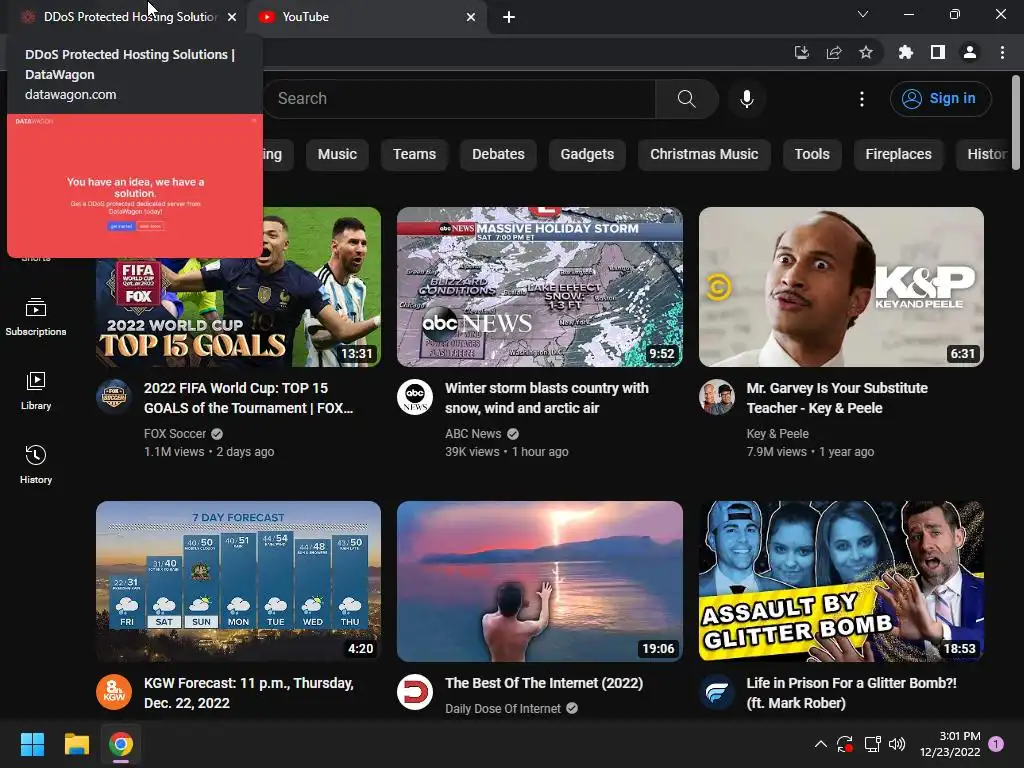The image size is (1024, 768).
Task: Open the ABC News channel avatar
Action: [415, 397]
